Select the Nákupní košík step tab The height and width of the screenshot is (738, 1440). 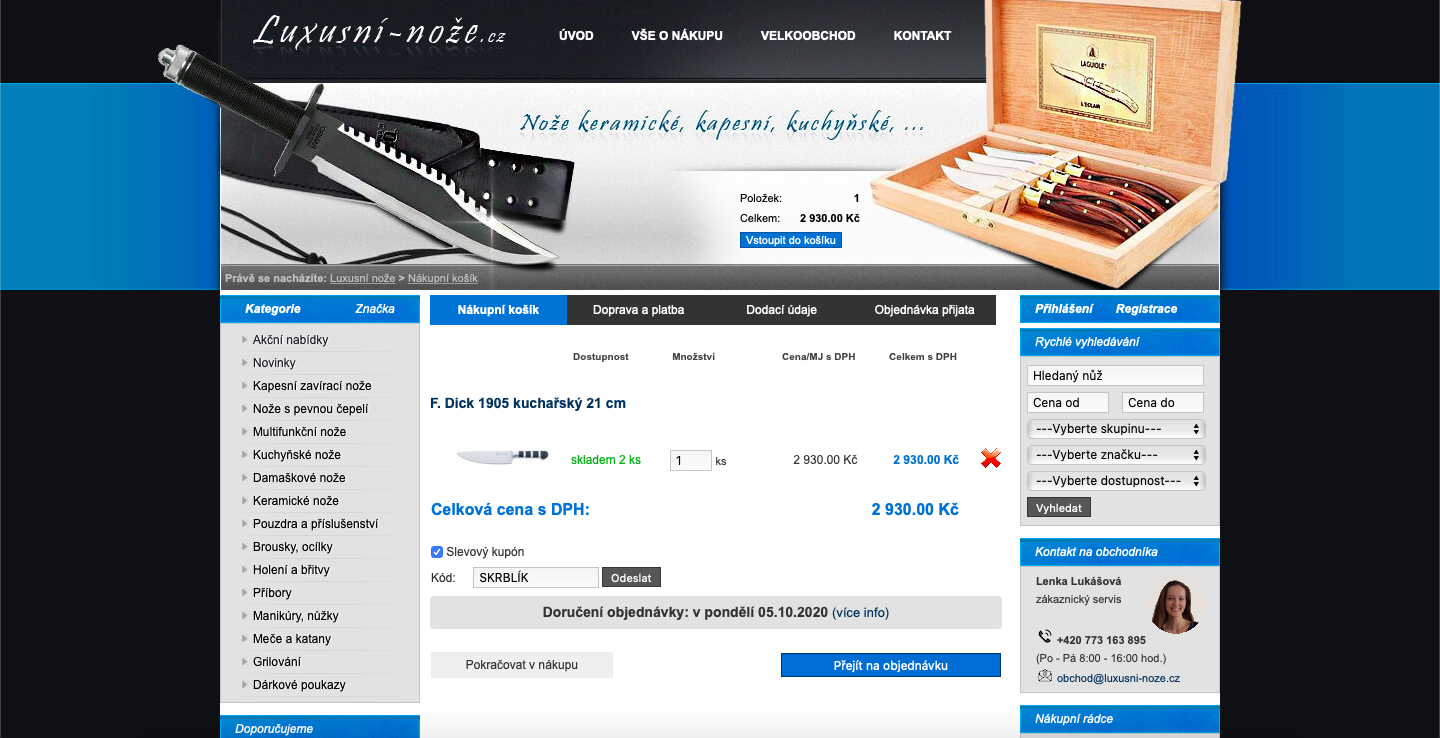pyautogui.click(x=498, y=310)
